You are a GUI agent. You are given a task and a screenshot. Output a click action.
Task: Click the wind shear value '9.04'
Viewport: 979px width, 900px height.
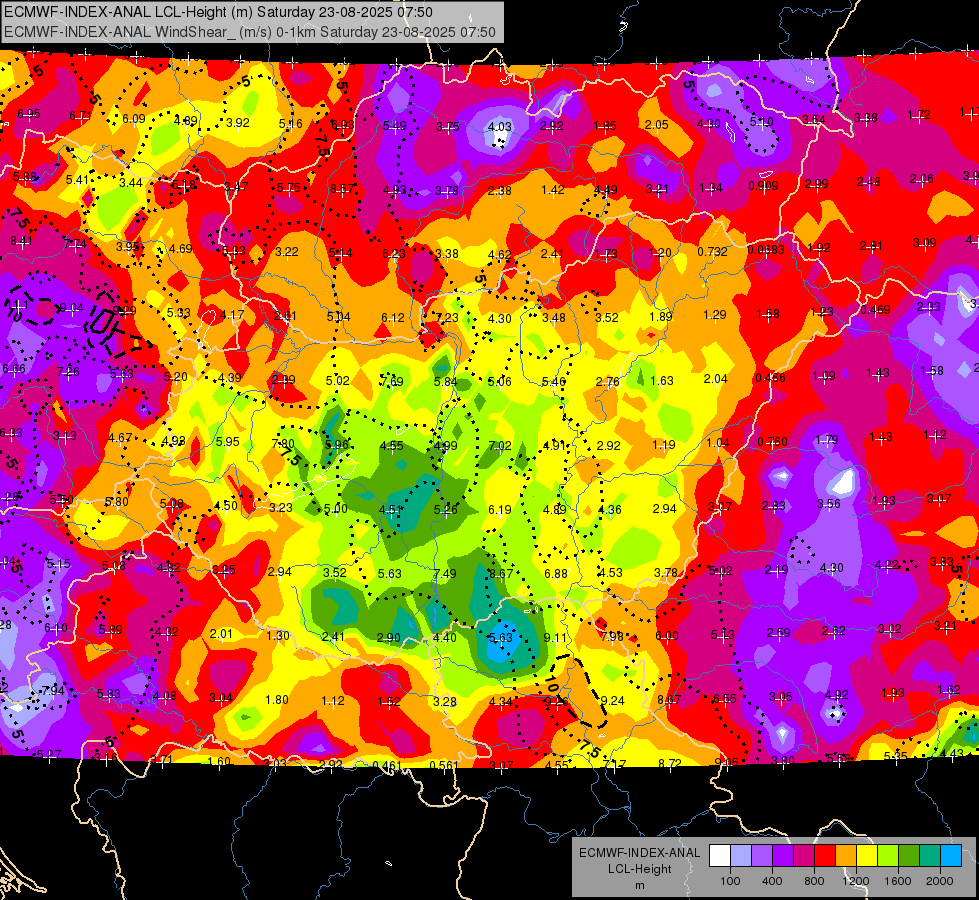pyautogui.click(x=71, y=307)
